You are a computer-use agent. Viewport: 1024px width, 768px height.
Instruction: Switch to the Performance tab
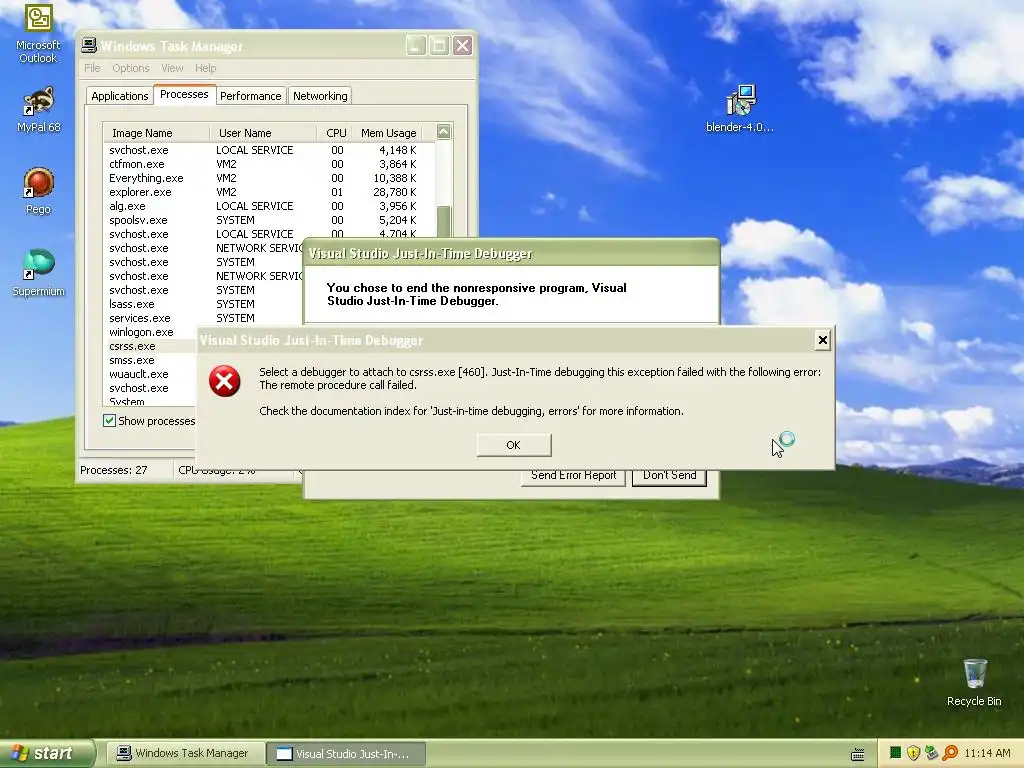pos(251,96)
